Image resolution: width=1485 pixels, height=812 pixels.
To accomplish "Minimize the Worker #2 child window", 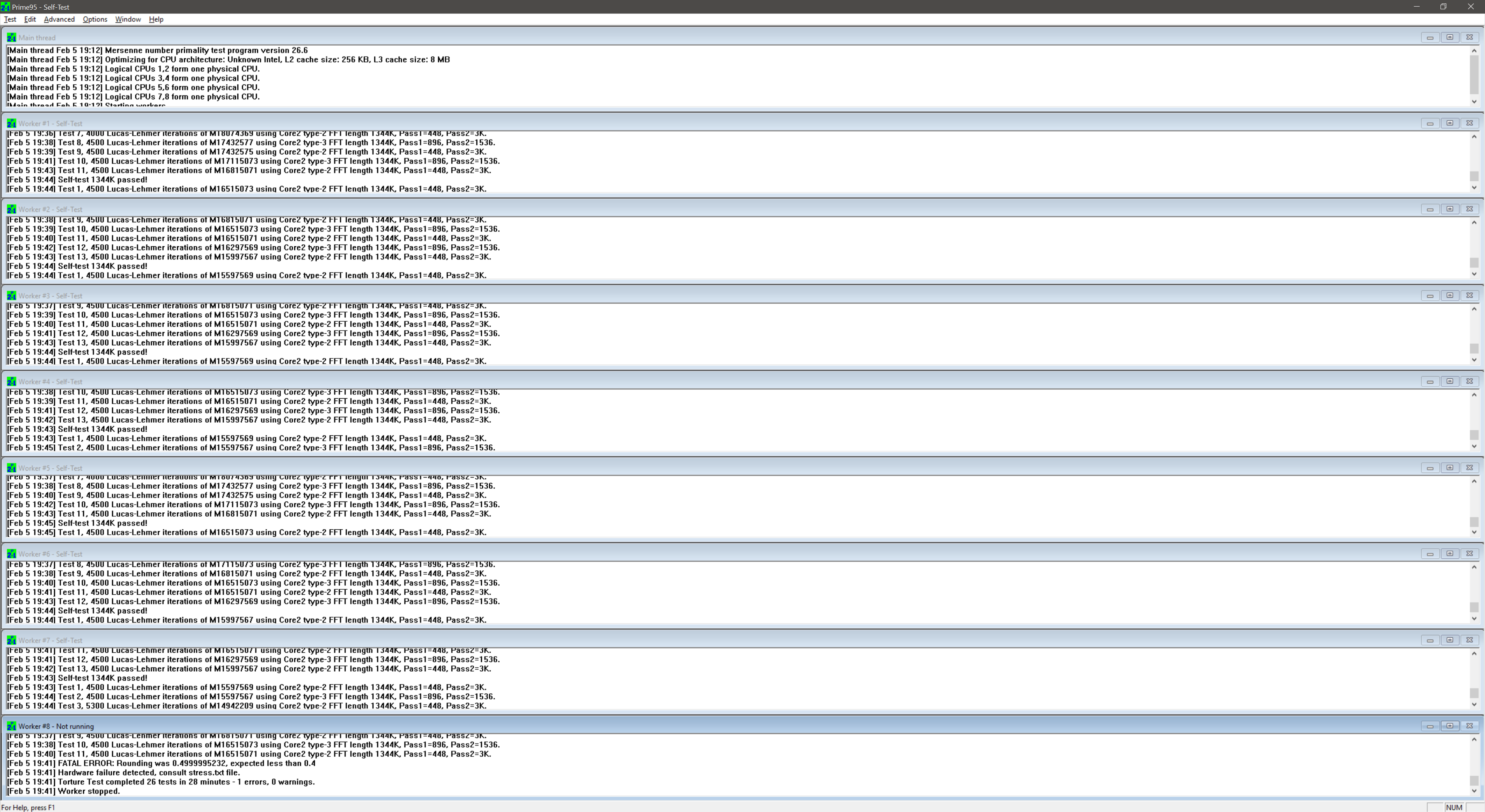I will (x=1430, y=209).
